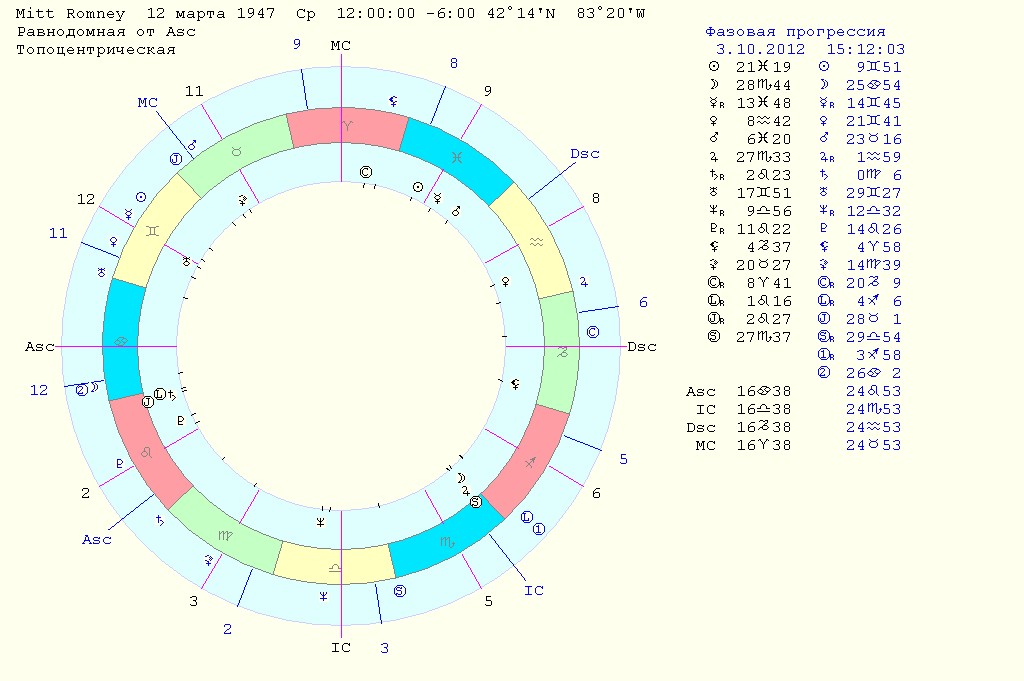
Task: Select the birth date "12 марта 1947"
Action: tap(211, 13)
